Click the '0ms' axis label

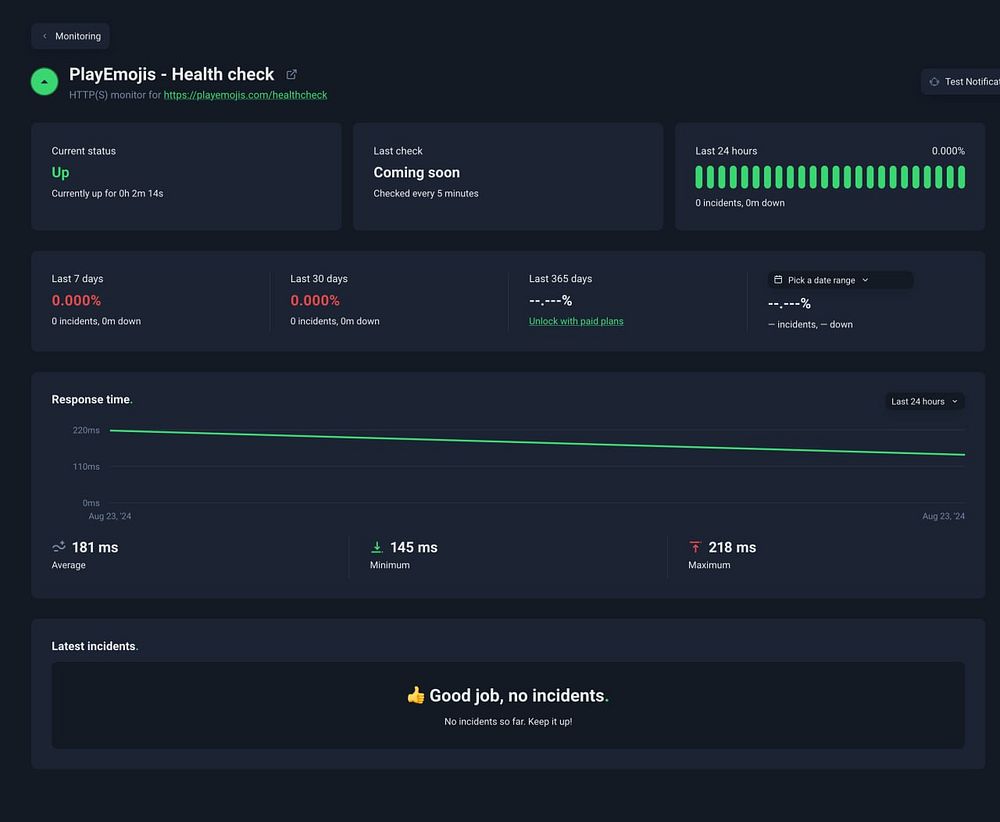pyautogui.click(x=91, y=503)
